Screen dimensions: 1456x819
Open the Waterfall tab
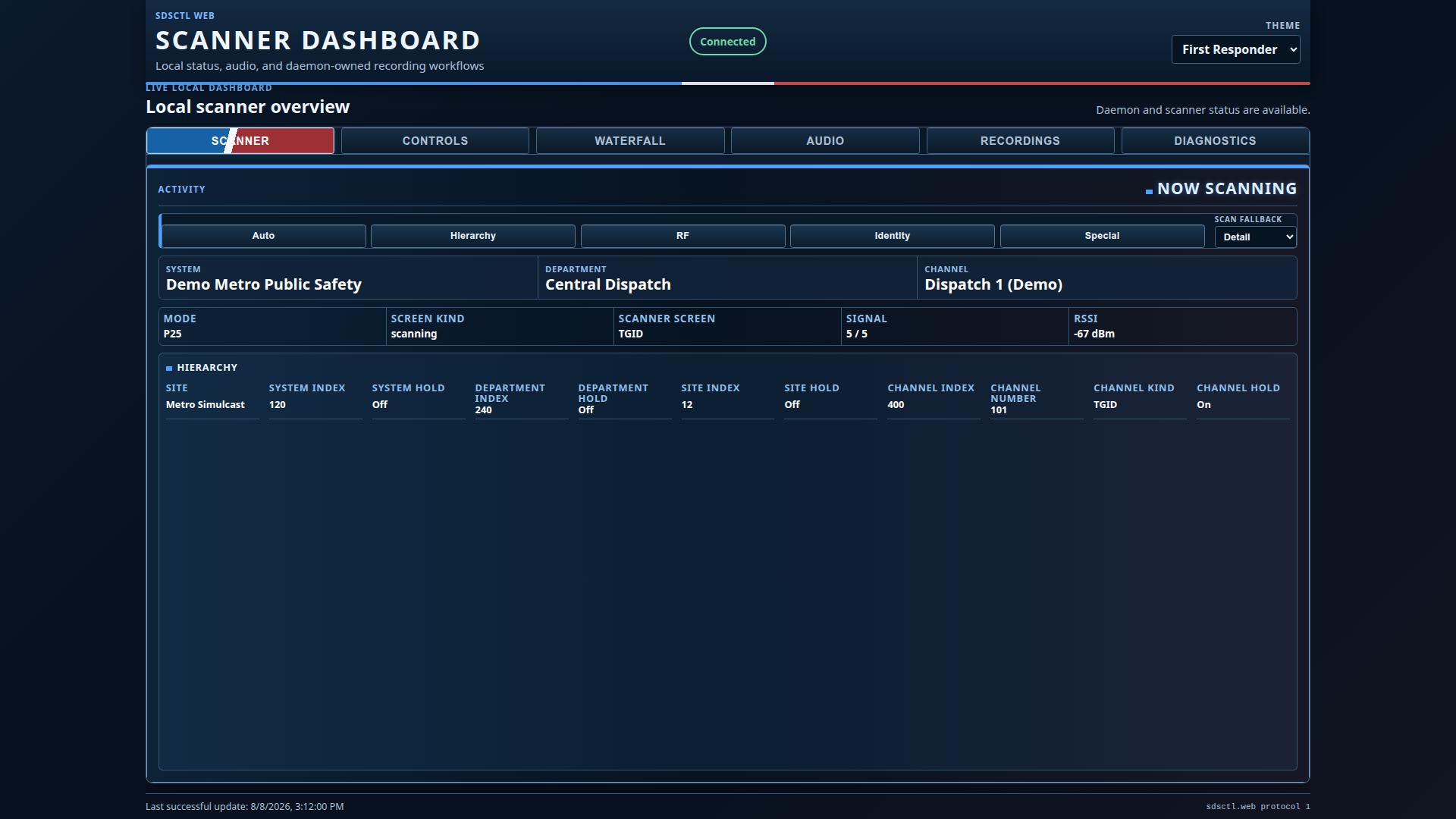coord(630,141)
